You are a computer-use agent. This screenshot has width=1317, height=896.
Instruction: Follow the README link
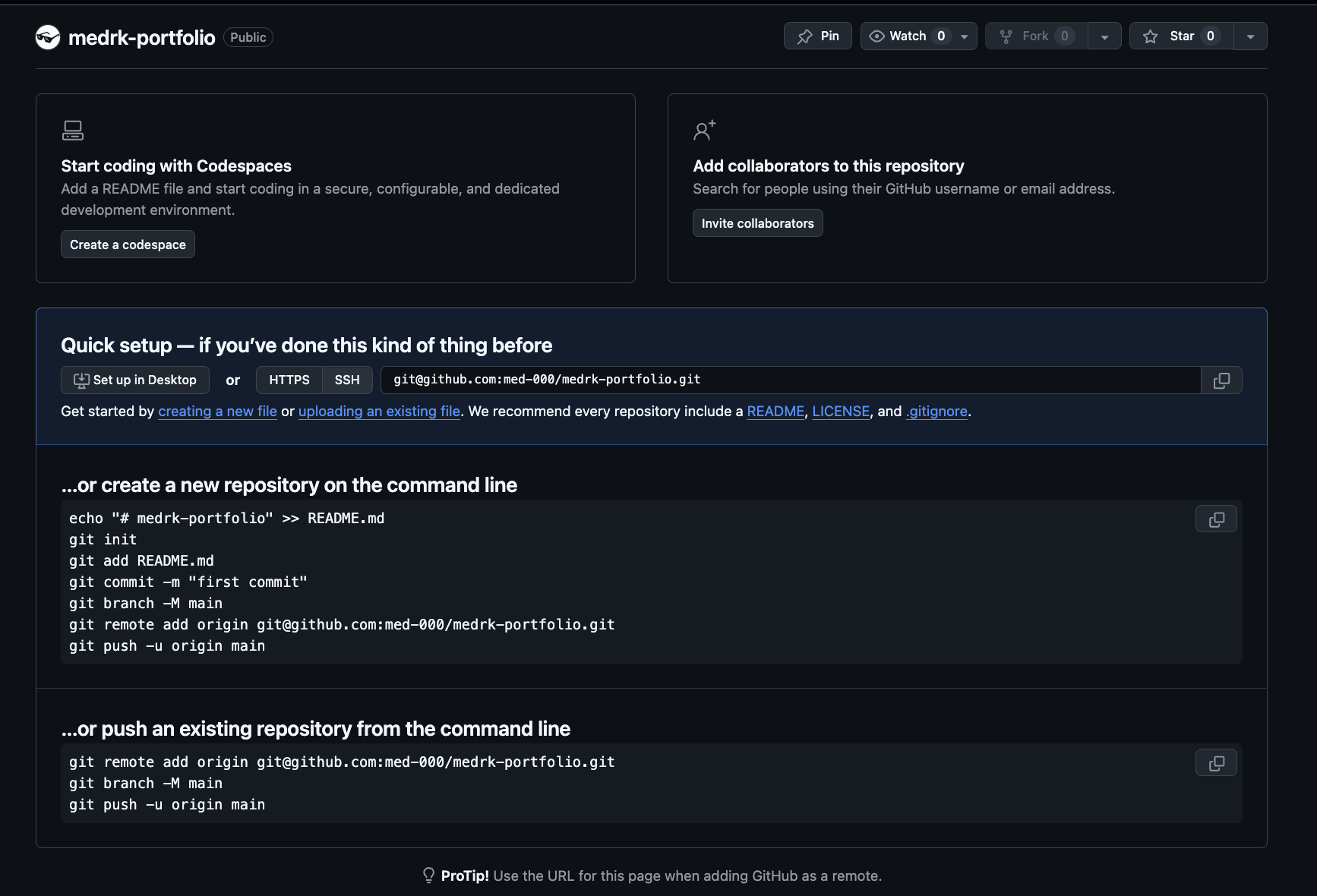coord(775,412)
